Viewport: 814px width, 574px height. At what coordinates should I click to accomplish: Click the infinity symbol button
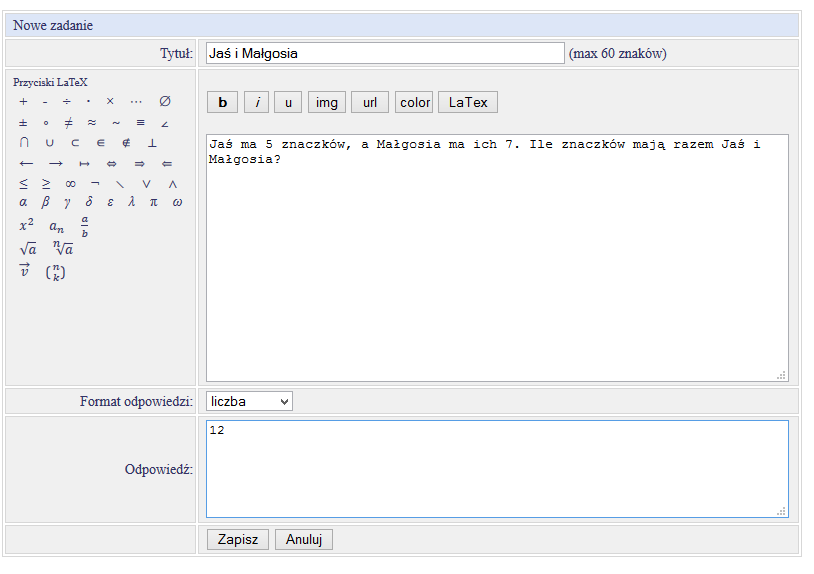[x=70, y=184]
